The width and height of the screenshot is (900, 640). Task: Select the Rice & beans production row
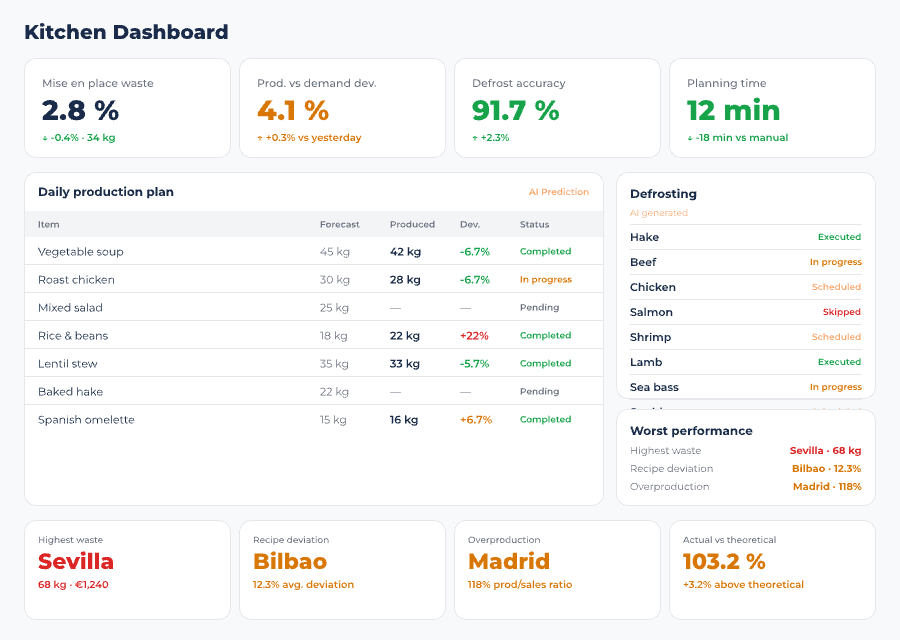pos(73,336)
